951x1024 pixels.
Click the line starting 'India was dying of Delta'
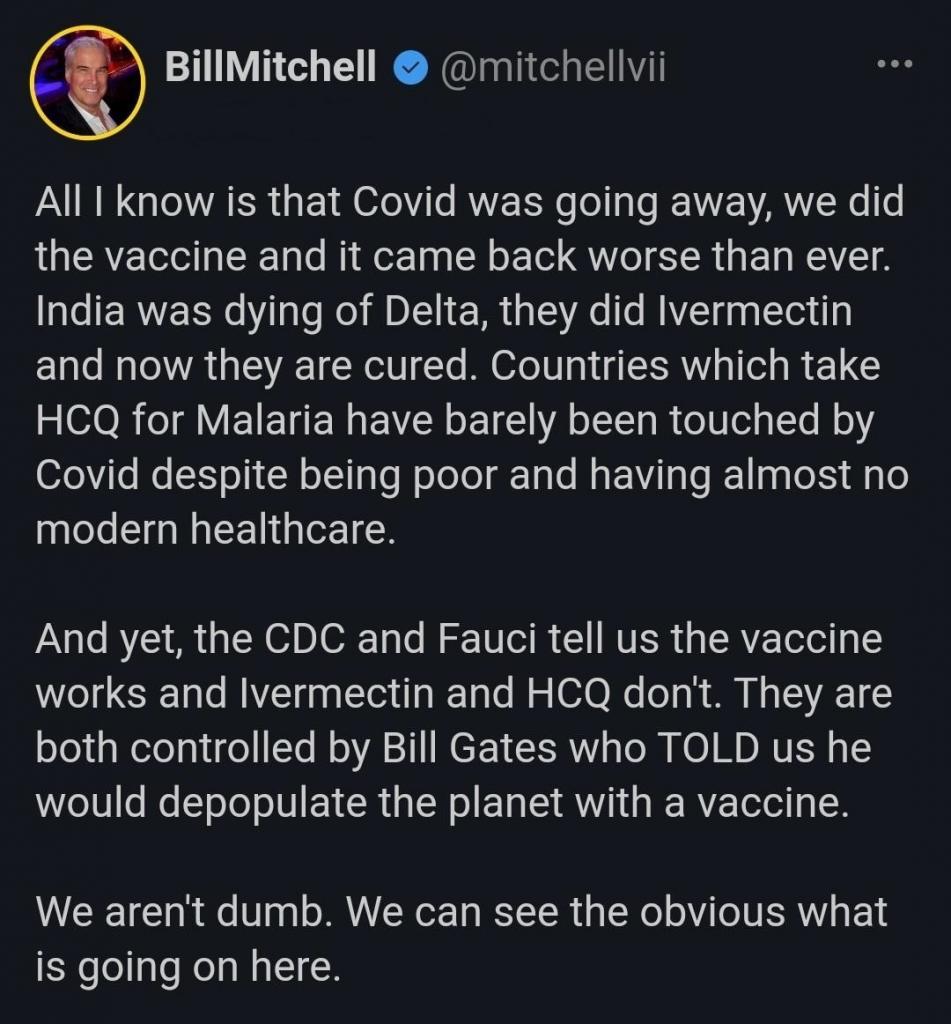(x=444, y=312)
